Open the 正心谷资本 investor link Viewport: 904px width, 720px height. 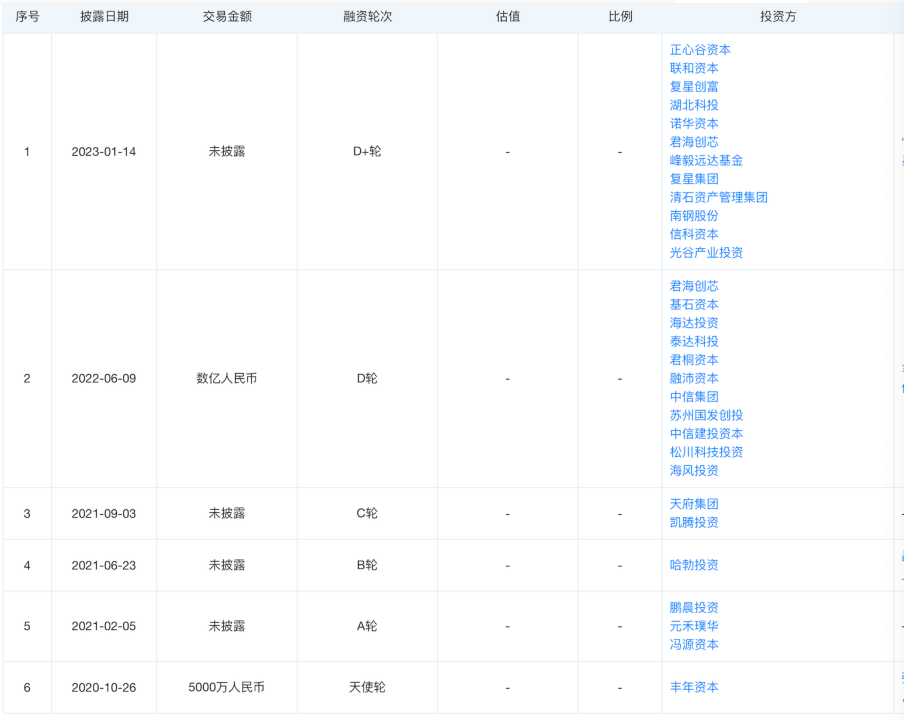pos(700,50)
